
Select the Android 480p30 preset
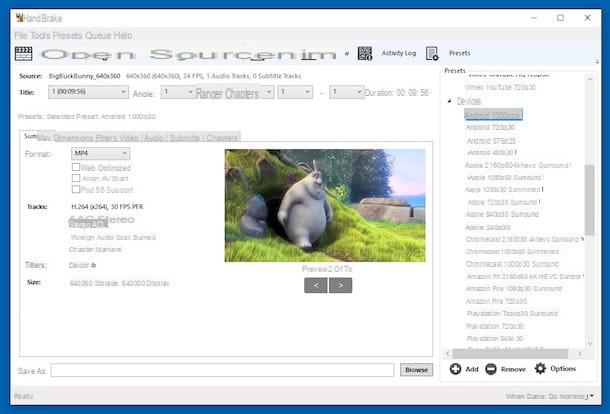[x=491, y=153]
